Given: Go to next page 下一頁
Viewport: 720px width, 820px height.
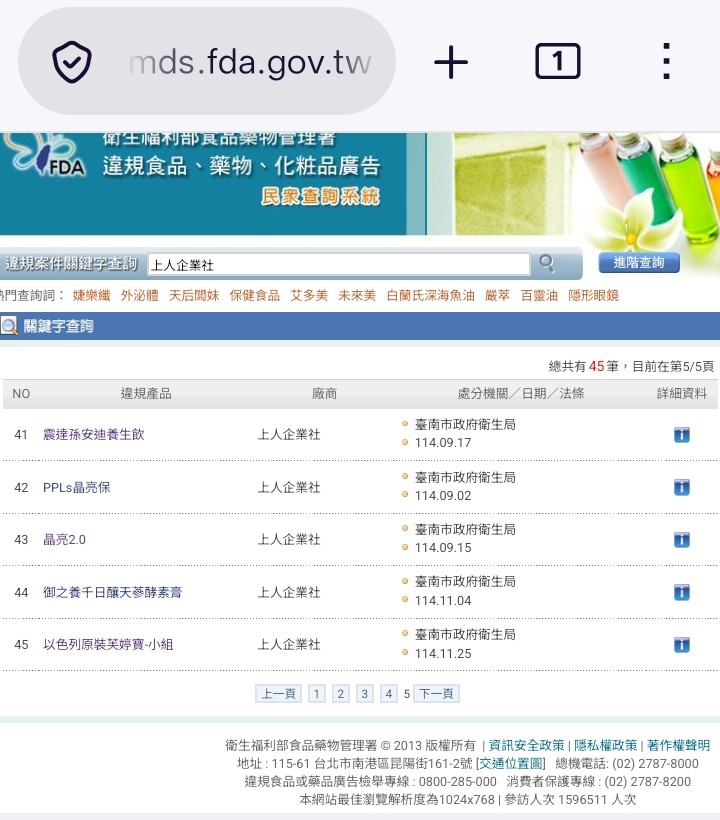Looking at the screenshot, I should click(x=436, y=693).
